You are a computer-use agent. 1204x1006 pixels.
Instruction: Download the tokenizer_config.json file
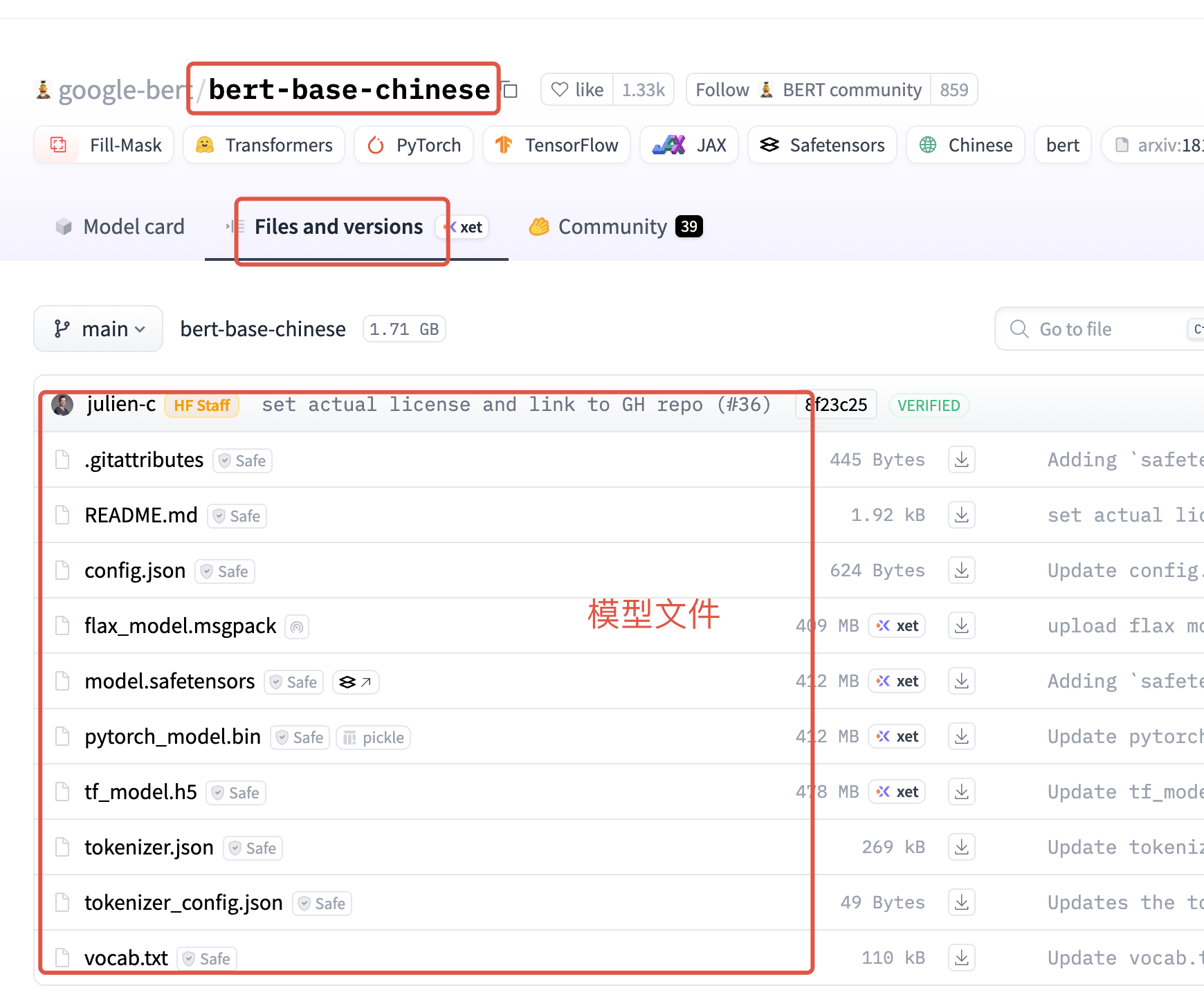962,903
